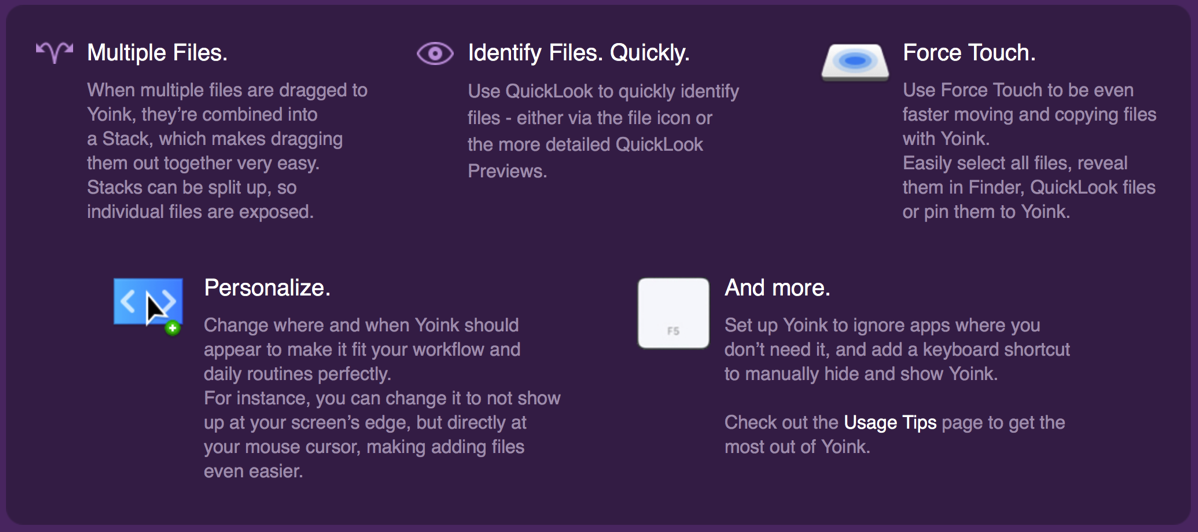
Task: Click the Personalize cursor arrows icon
Action: click(x=148, y=307)
